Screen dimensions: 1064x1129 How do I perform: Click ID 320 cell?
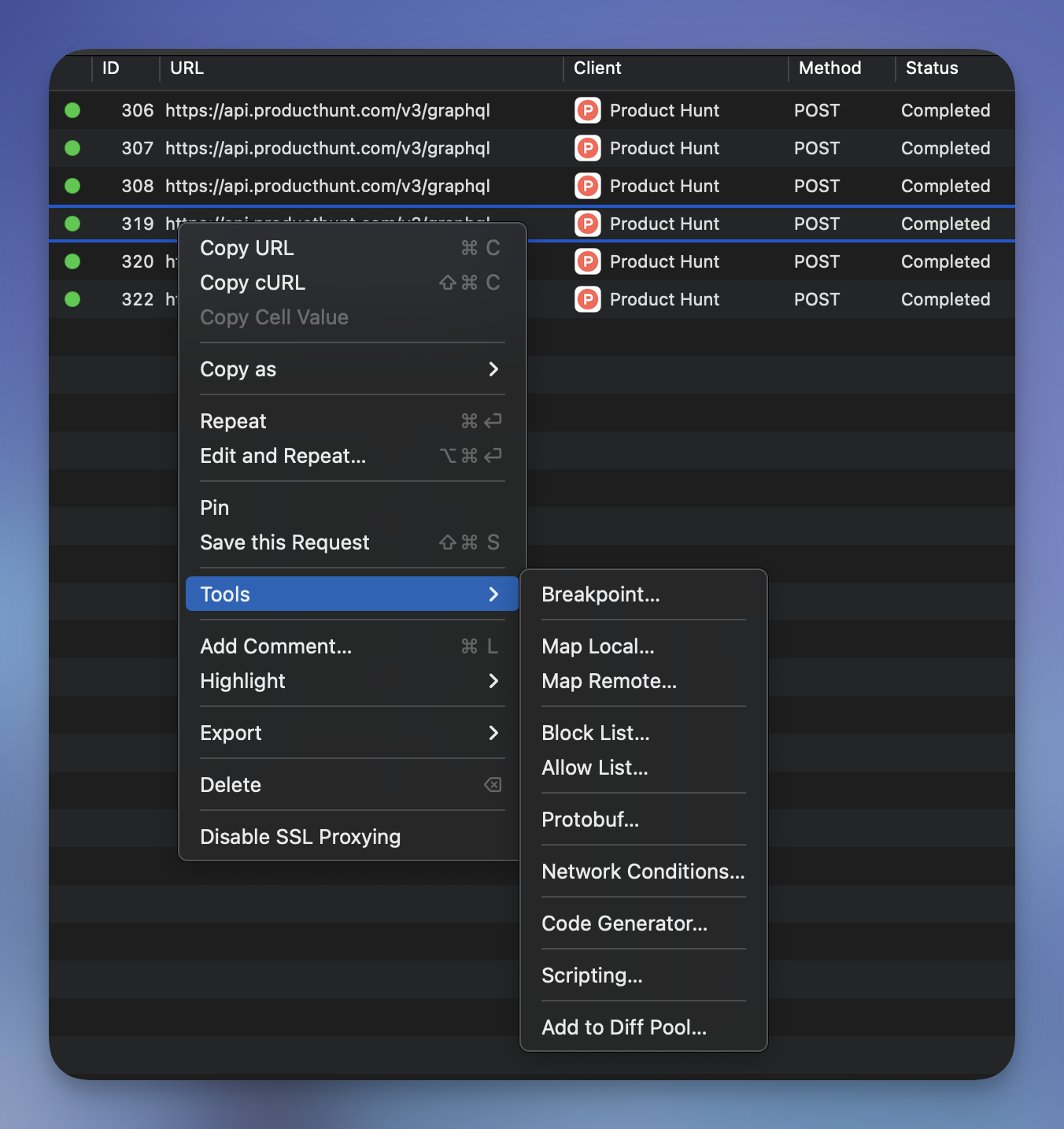coord(138,261)
